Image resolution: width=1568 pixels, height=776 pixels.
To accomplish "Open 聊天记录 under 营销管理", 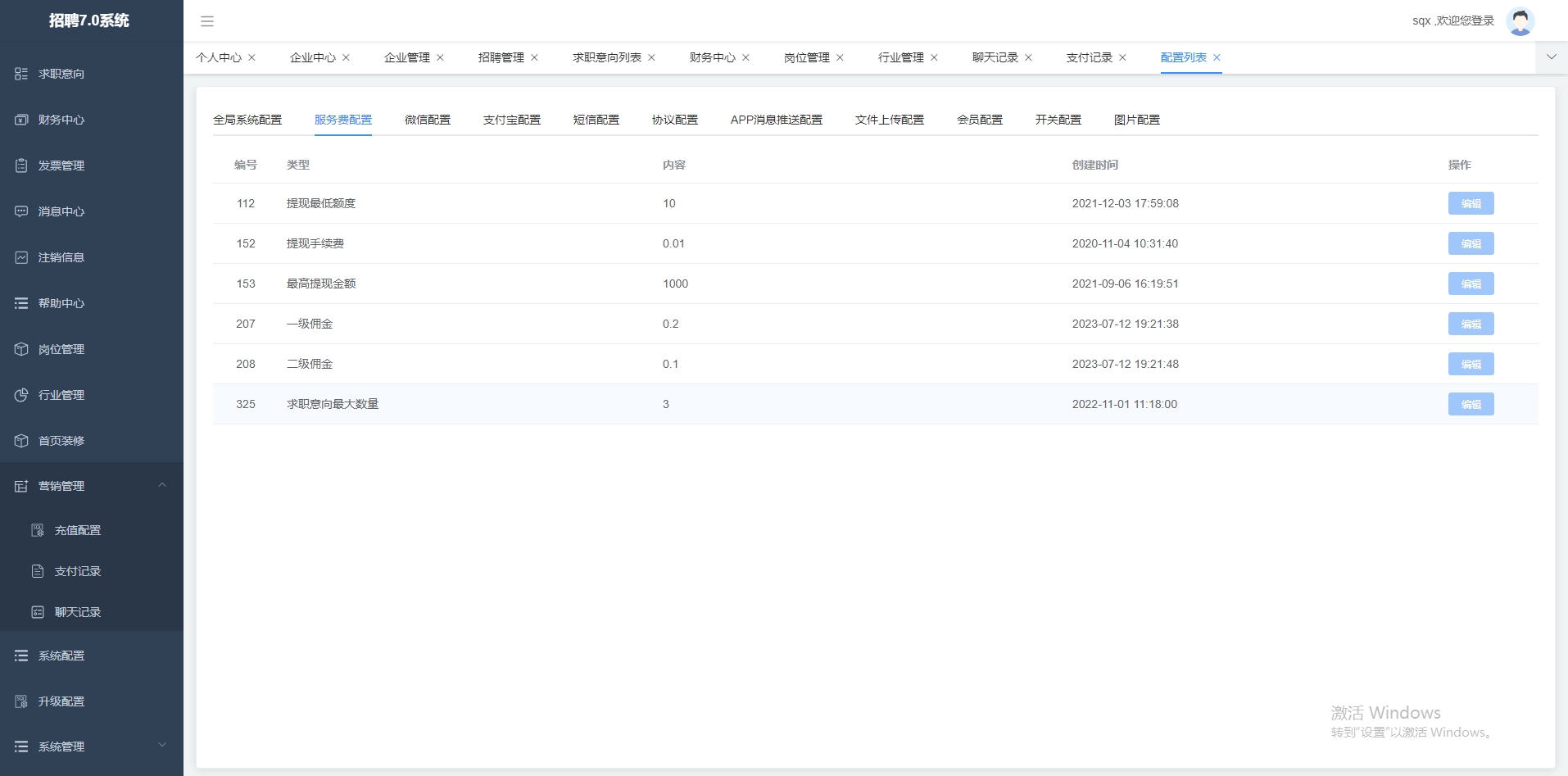I will [x=78, y=612].
